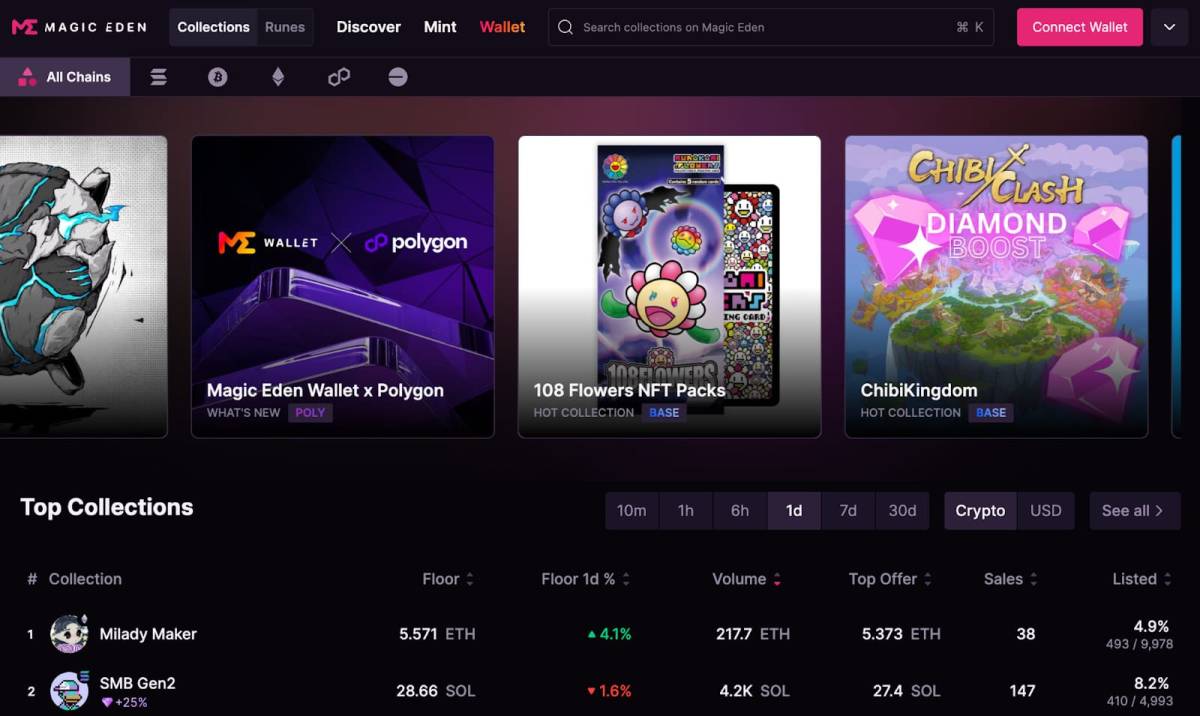
Task: Switch price display to Crypto
Action: [980, 510]
